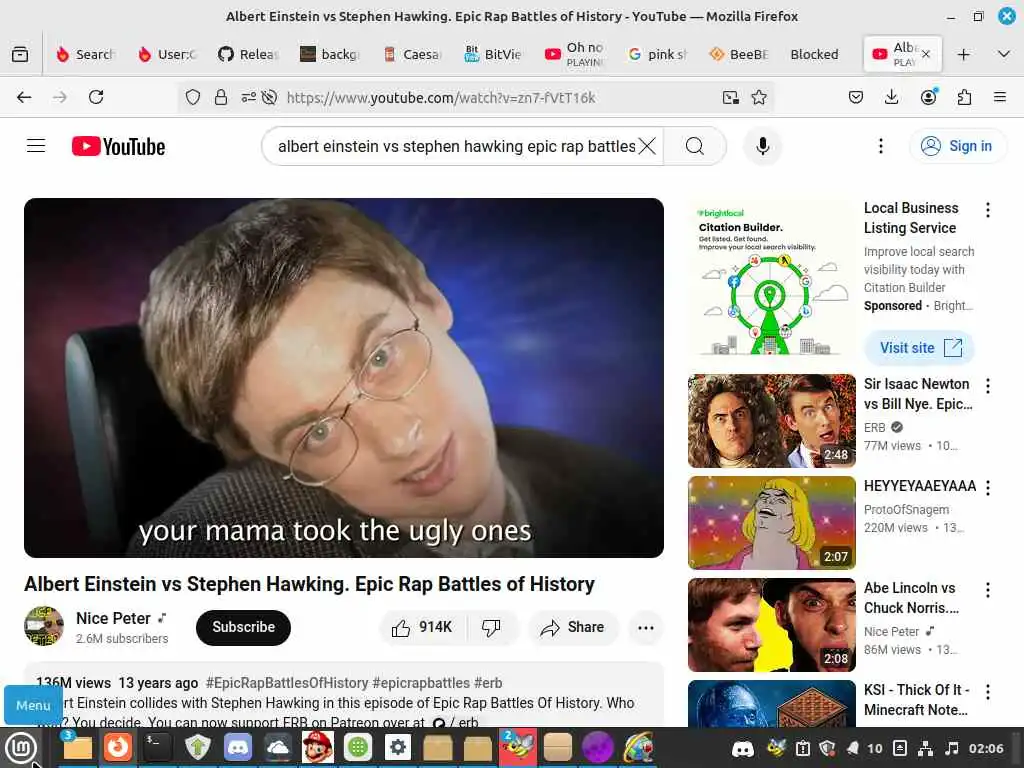This screenshot has width=1024, height=768.
Task: Switch to the BitView tab
Action: pyautogui.click(x=493, y=54)
